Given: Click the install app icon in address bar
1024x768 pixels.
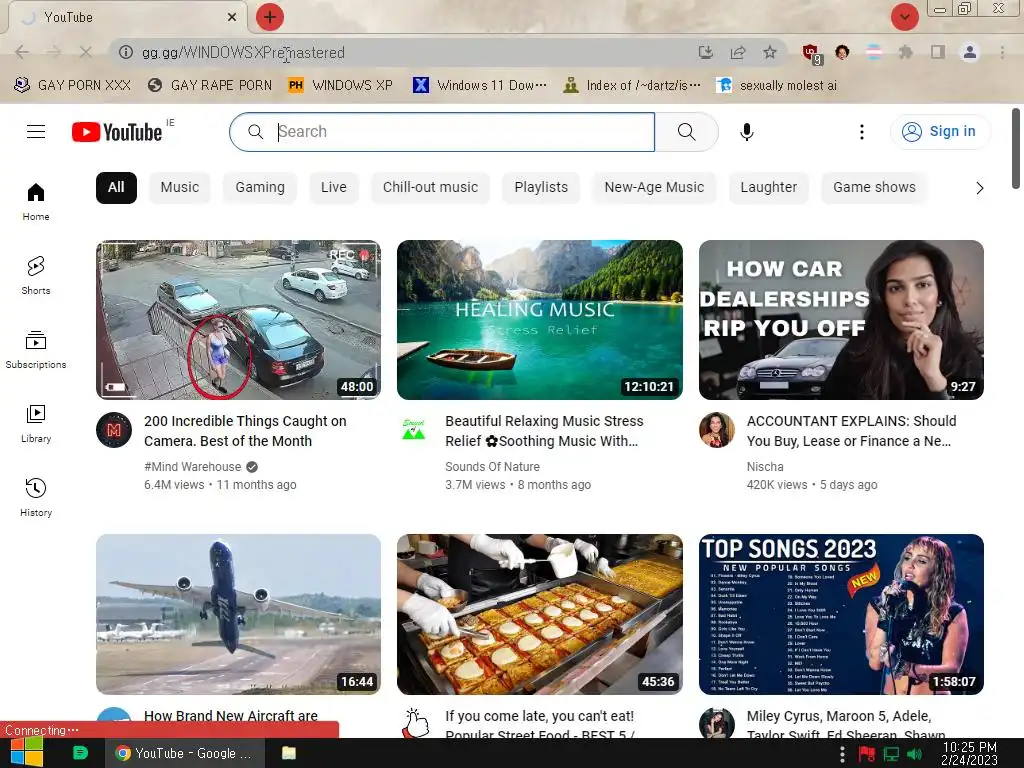Looking at the screenshot, I should [705, 52].
